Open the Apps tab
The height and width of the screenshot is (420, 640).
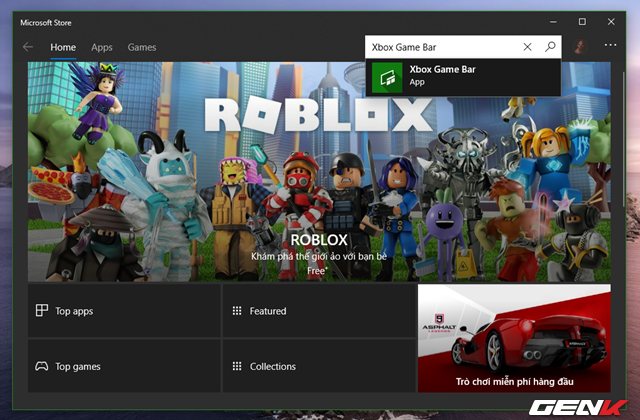[102, 47]
